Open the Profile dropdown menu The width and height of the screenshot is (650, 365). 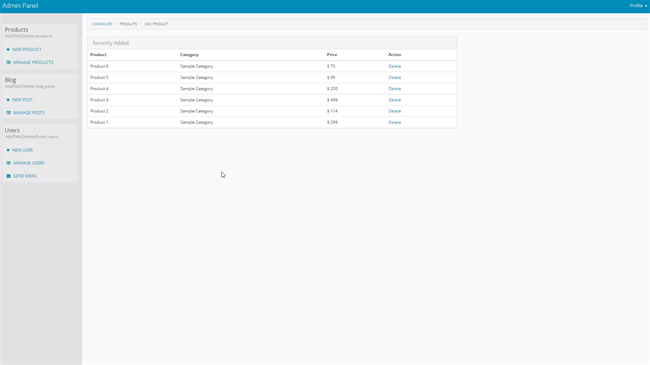(x=638, y=6)
